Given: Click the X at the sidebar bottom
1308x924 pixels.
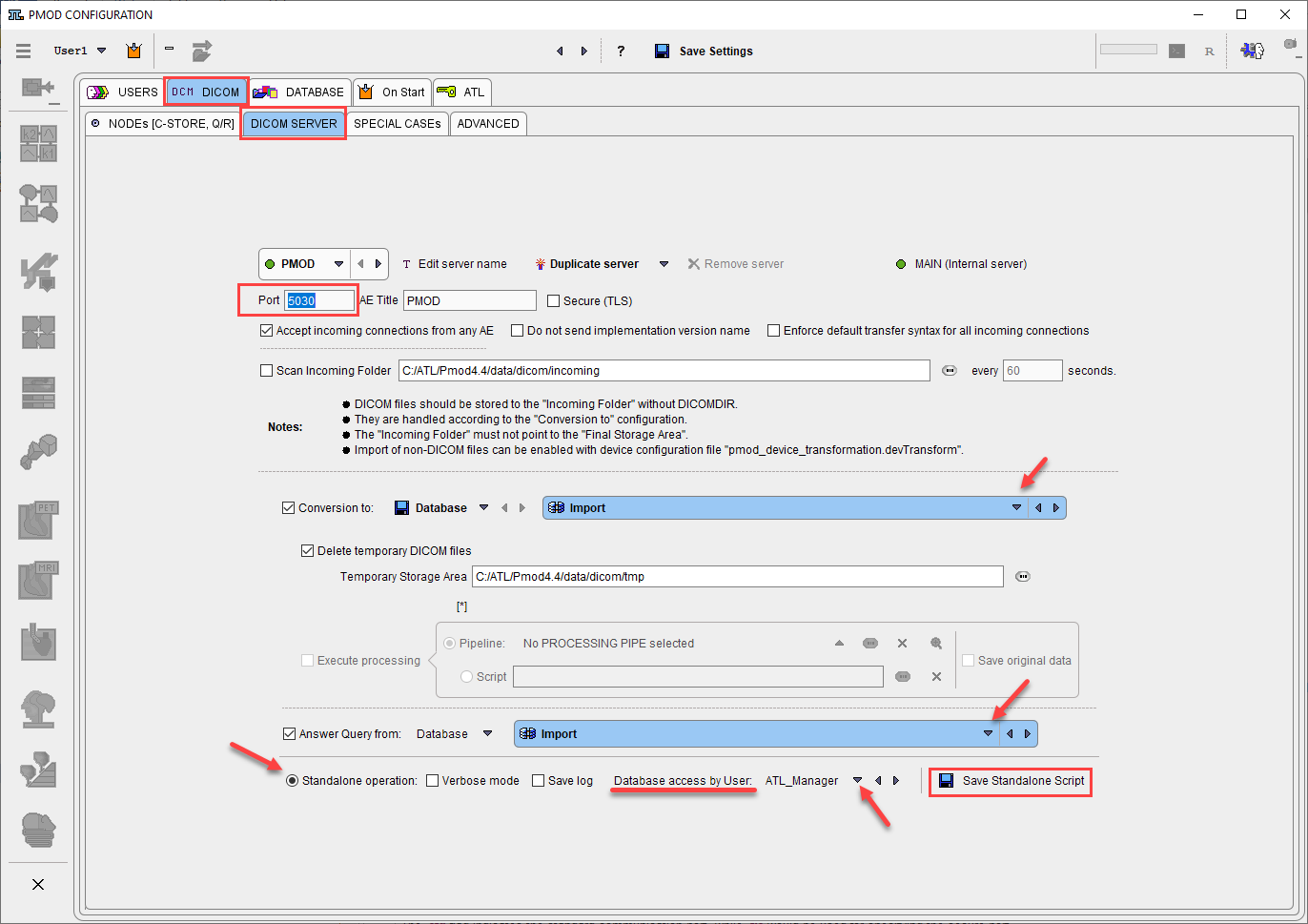Looking at the screenshot, I should tap(38, 885).
